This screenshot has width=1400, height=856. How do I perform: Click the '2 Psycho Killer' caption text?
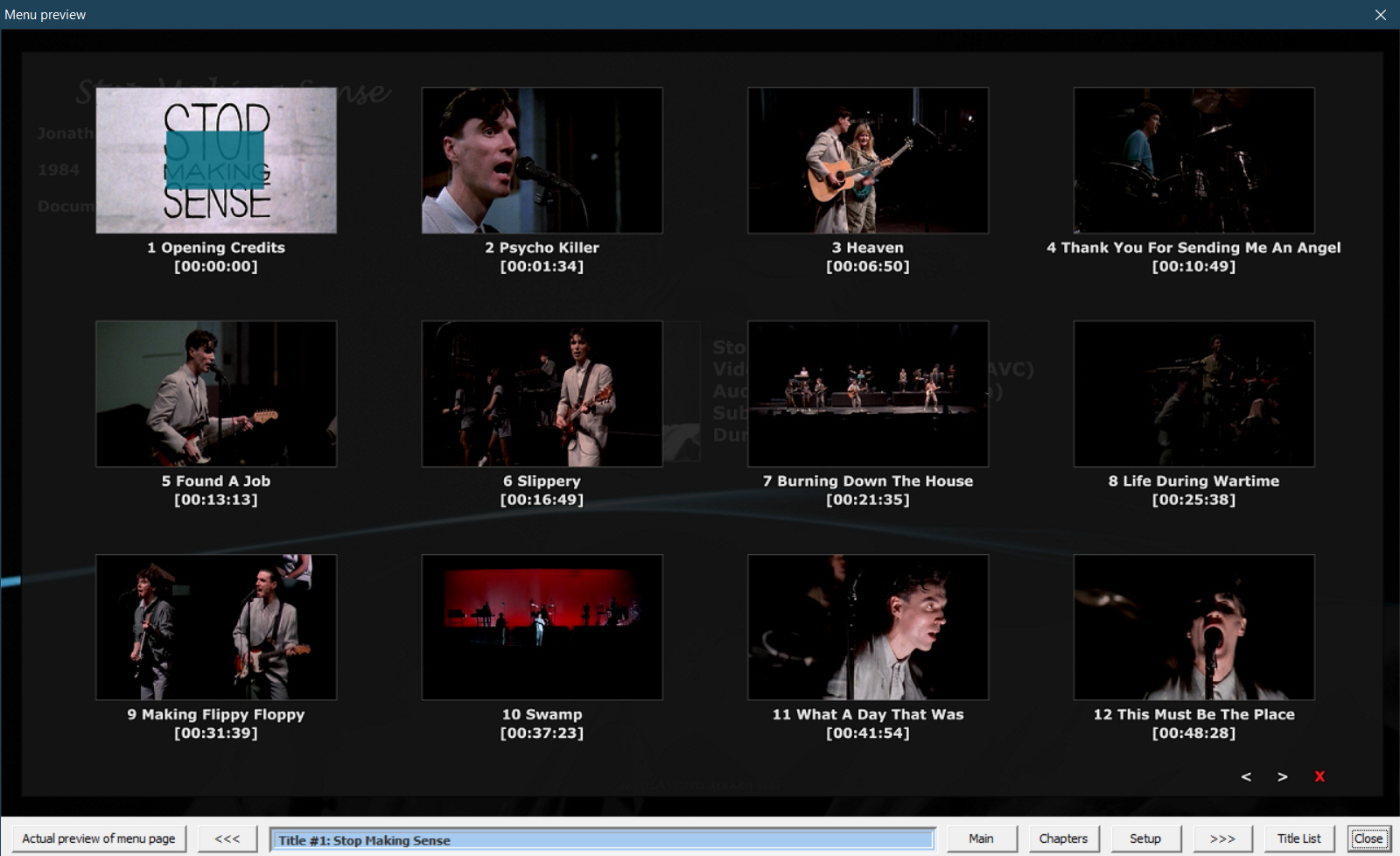click(542, 248)
